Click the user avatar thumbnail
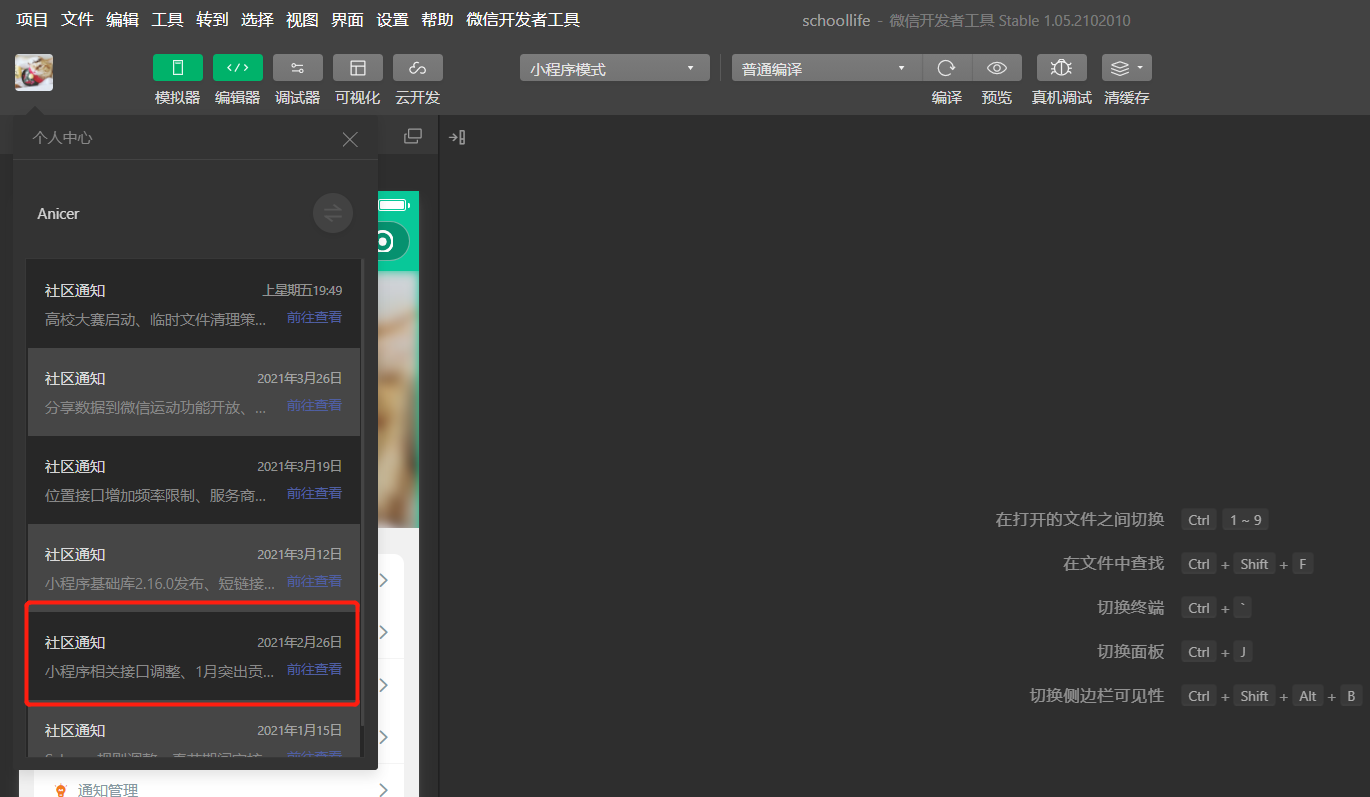The height and width of the screenshot is (797, 1370). coord(34,72)
